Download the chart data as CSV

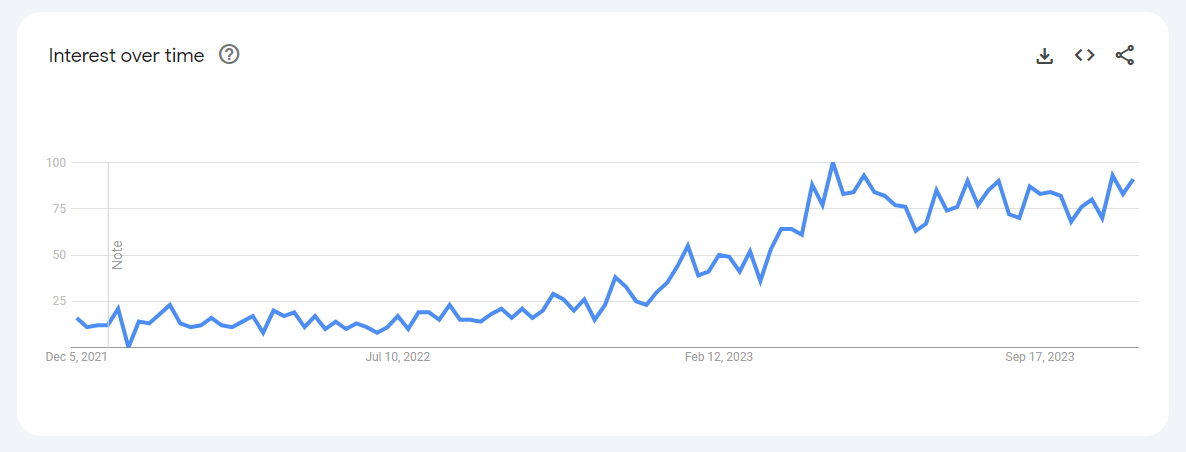tap(1045, 55)
